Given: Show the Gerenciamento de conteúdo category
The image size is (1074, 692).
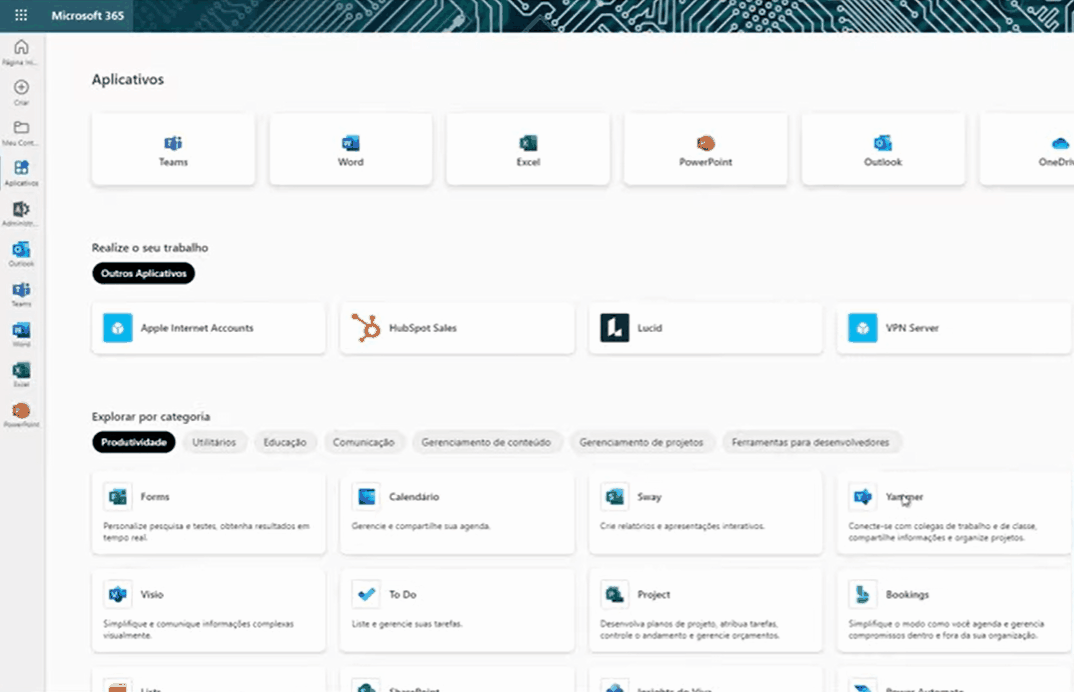Looking at the screenshot, I should 486,442.
